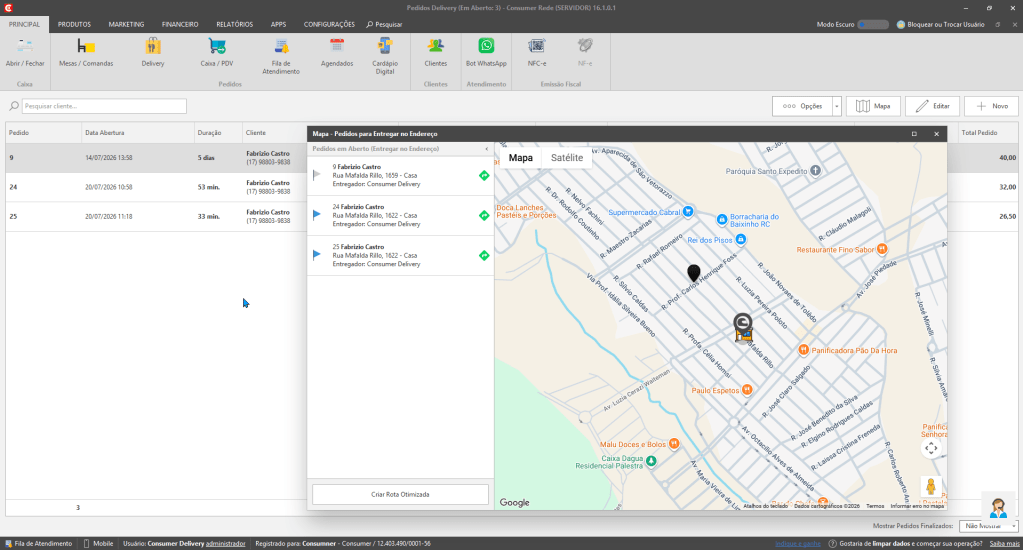Viewport: 1023px width, 550px height.
Task: Click Fila de Atendimento in status bar
Action: [x=38, y=543]
